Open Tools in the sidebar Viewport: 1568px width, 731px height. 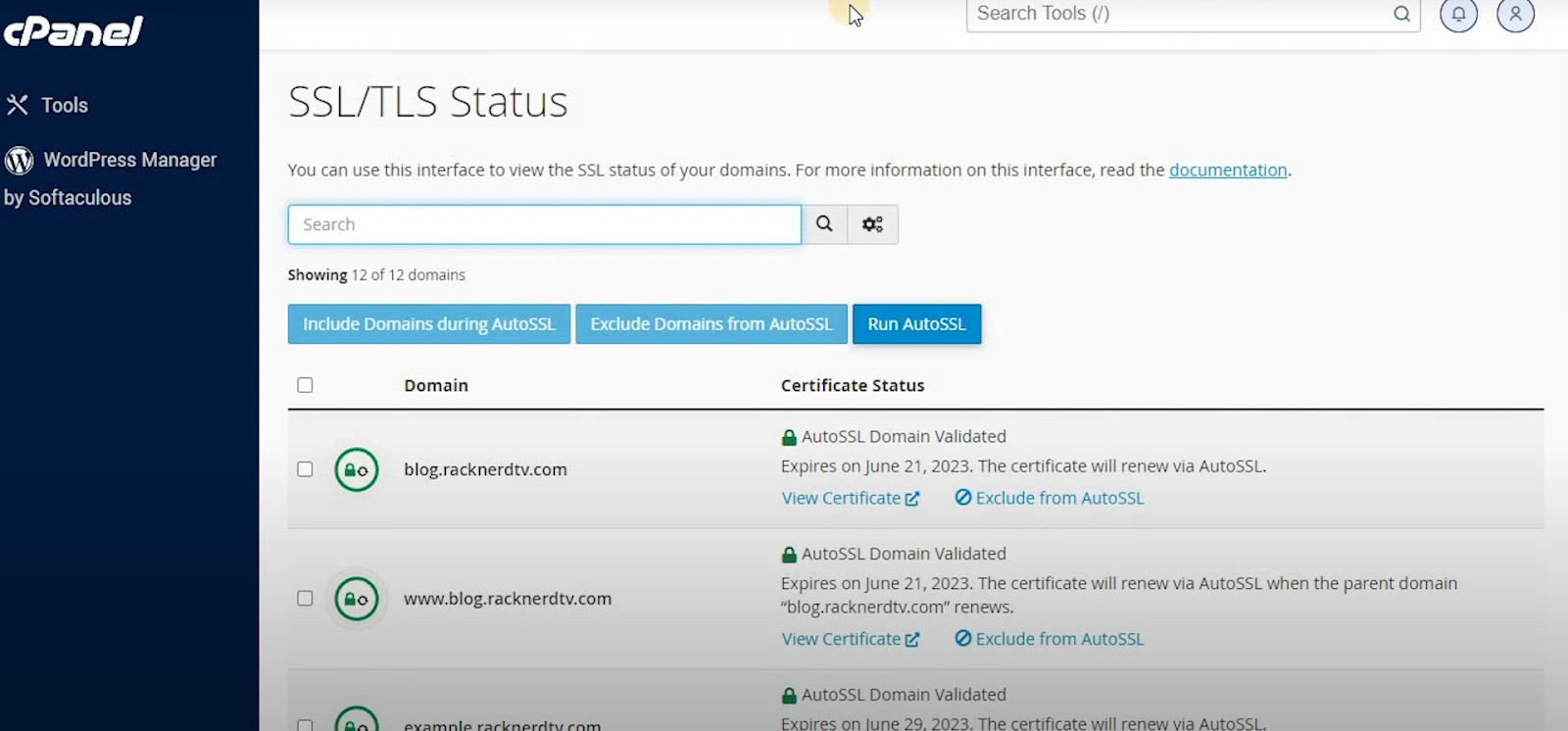coord(47,105)
